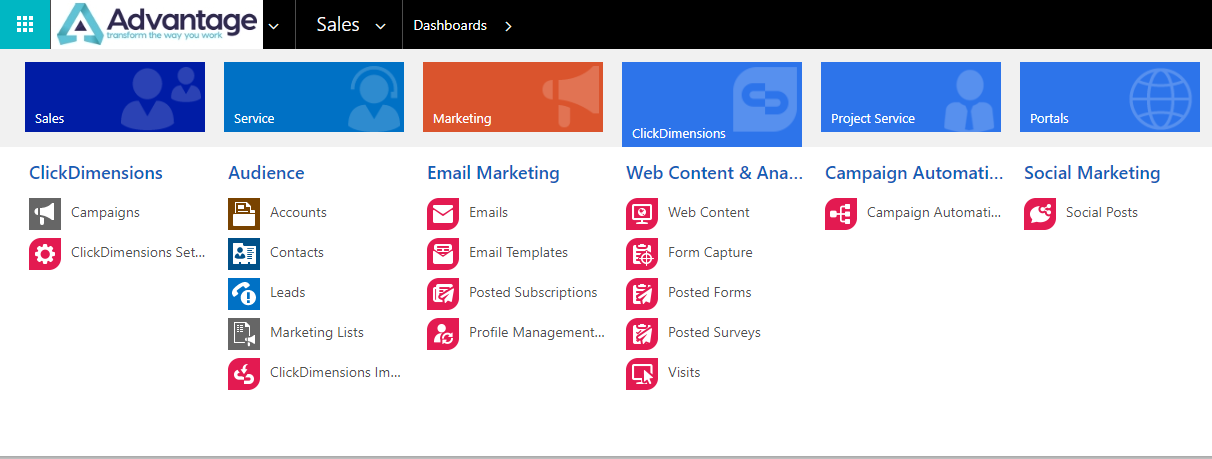This screenshot has width=1212, height=459.
Task: Select the Service tile
Action: [x=314, y=97]
